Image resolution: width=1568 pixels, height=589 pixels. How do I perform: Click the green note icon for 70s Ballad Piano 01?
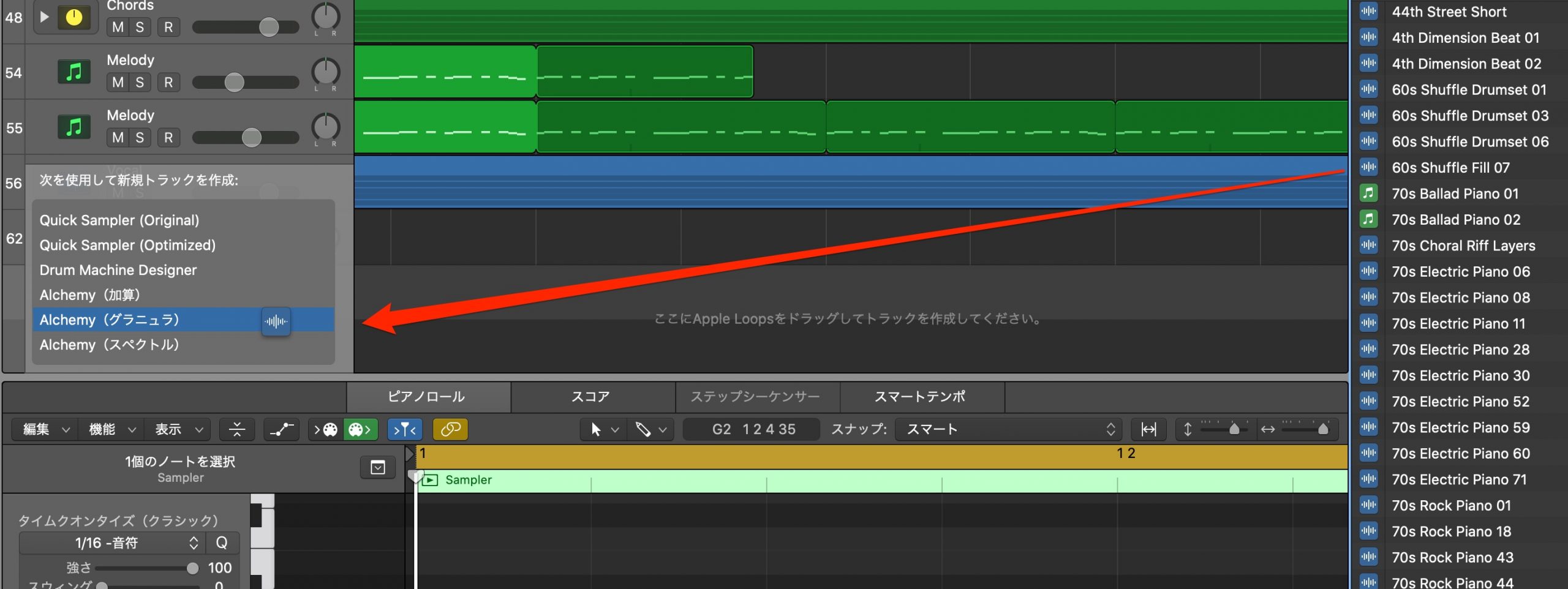1368,193
